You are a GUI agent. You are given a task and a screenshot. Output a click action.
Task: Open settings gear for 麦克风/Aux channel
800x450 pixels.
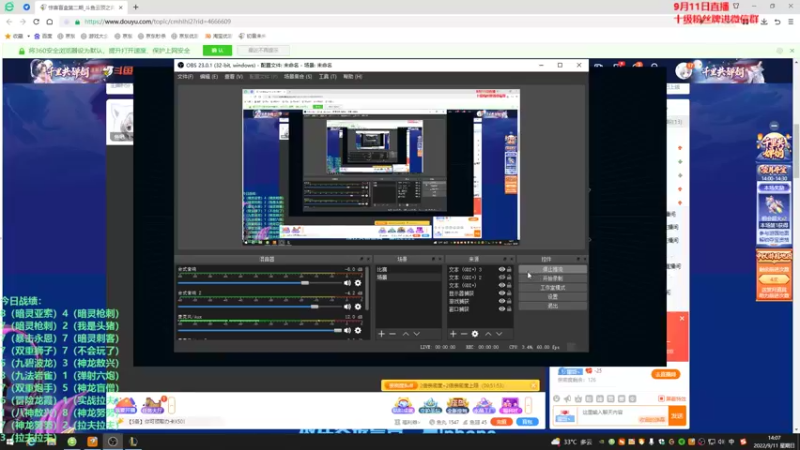point(358,331)
